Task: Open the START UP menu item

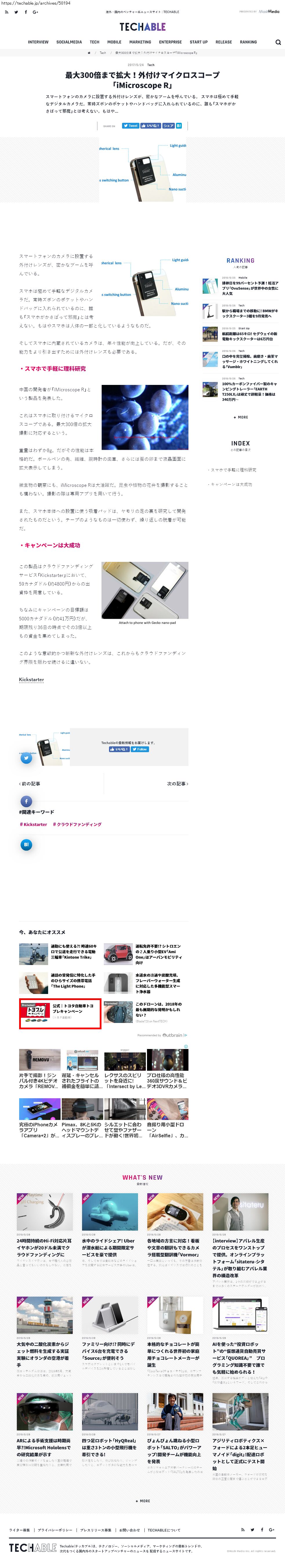Action: point(199,43)
